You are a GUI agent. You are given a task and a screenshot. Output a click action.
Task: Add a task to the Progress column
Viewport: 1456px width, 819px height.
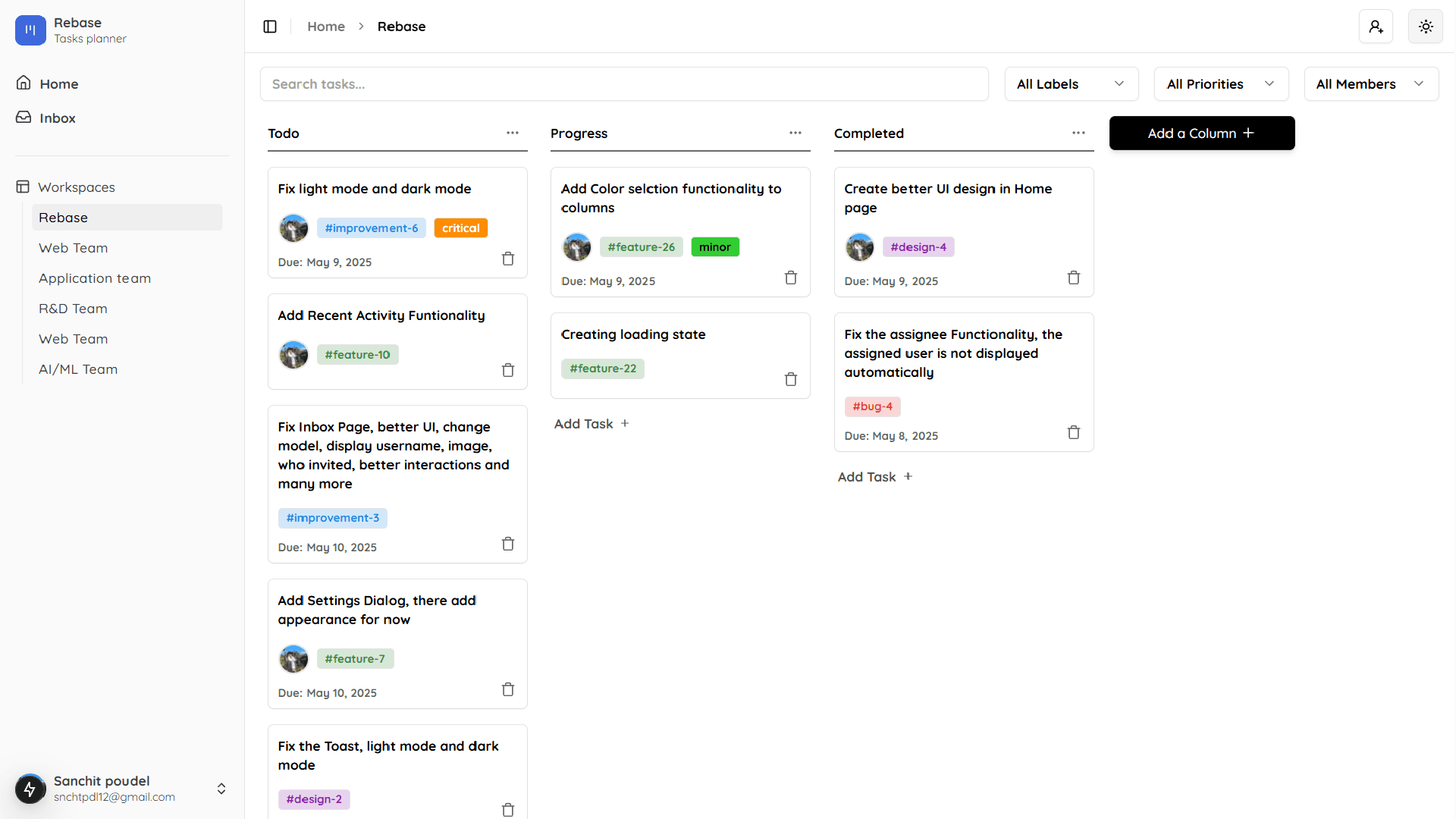(x=591, y=423)
